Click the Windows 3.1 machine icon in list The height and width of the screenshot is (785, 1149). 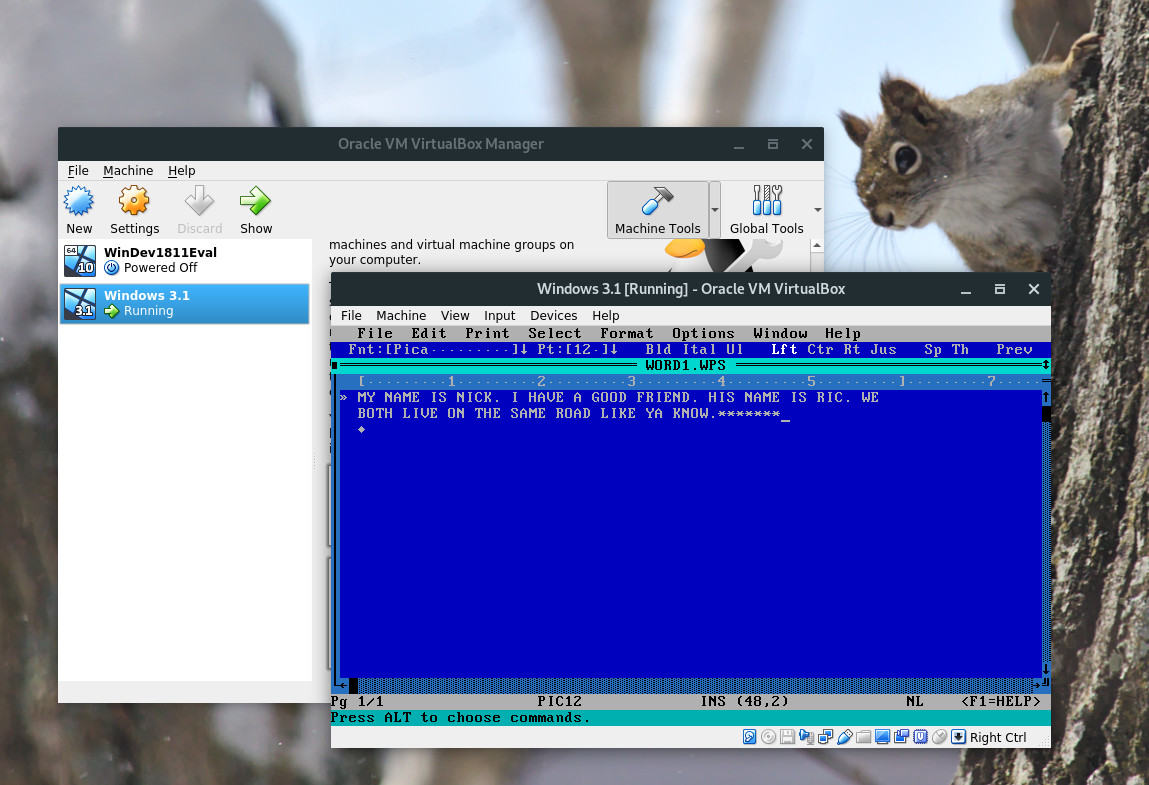pyautogui.click(x=80, y=303)
